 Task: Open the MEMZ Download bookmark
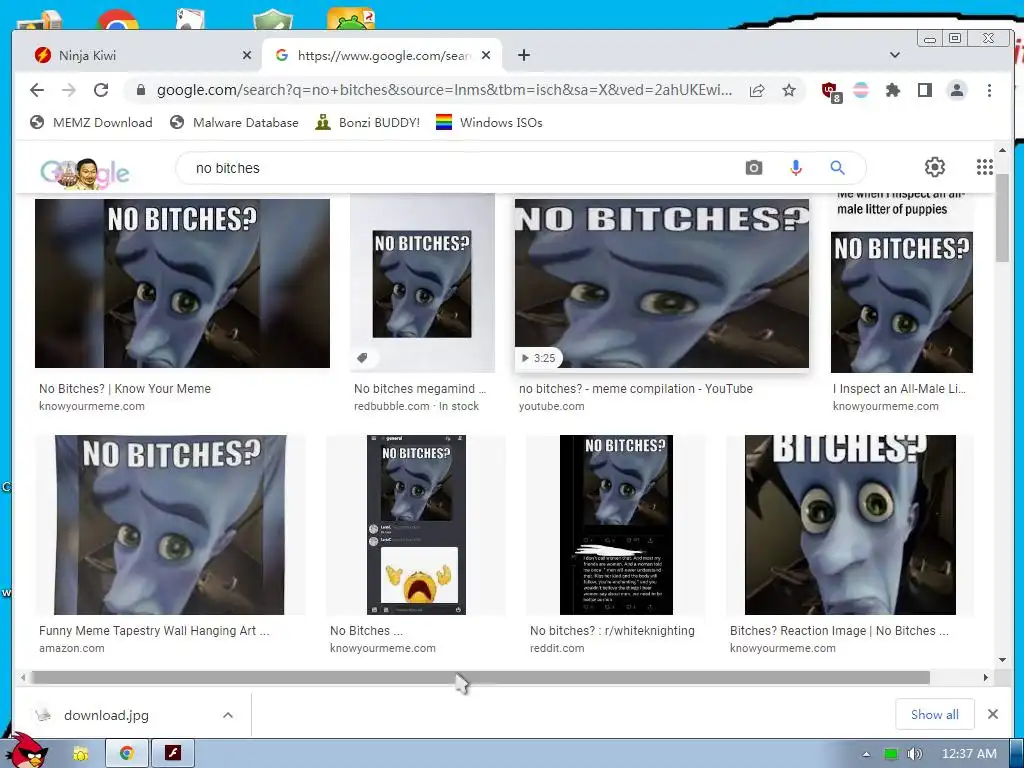click(91, 123)
